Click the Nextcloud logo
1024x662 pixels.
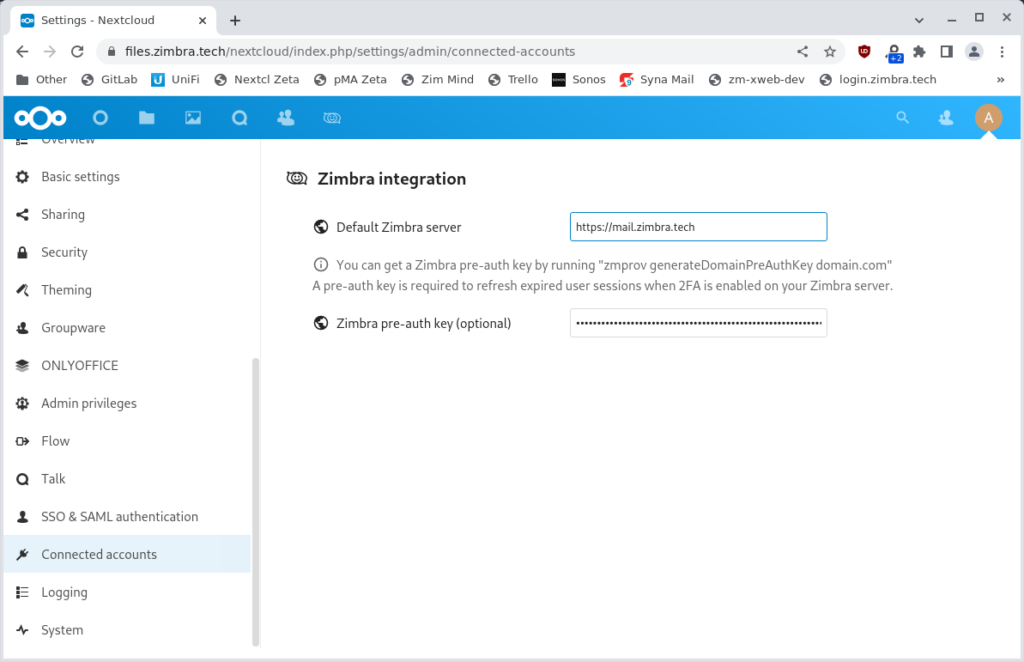pos(40,117)
